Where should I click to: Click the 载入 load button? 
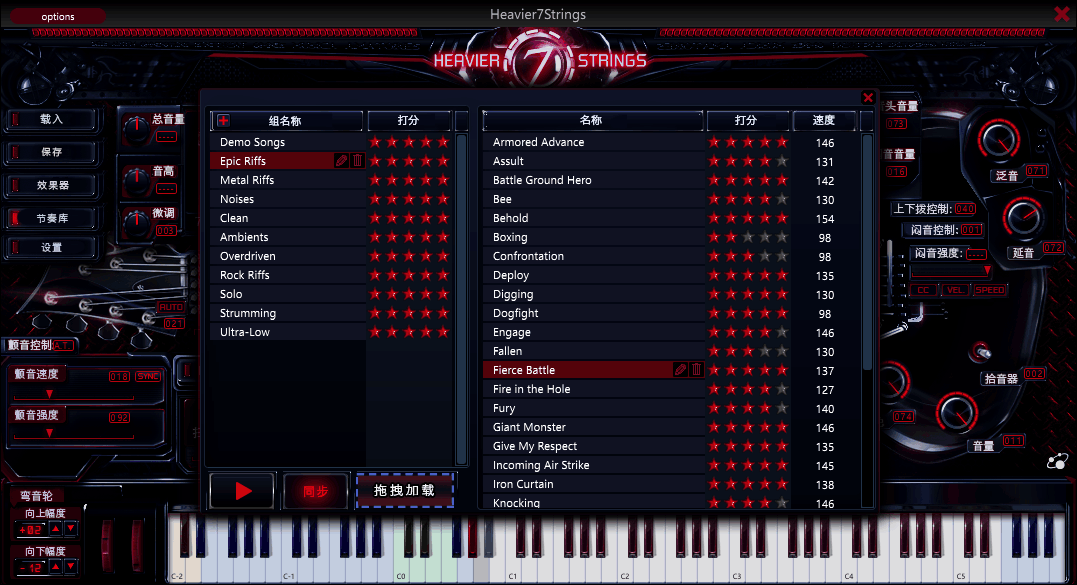click(x=52, y=119)
